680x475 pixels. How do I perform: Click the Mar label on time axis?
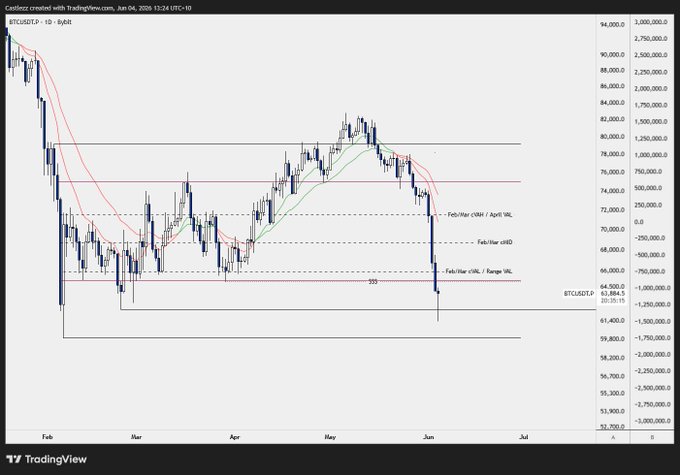pos(136,437)
